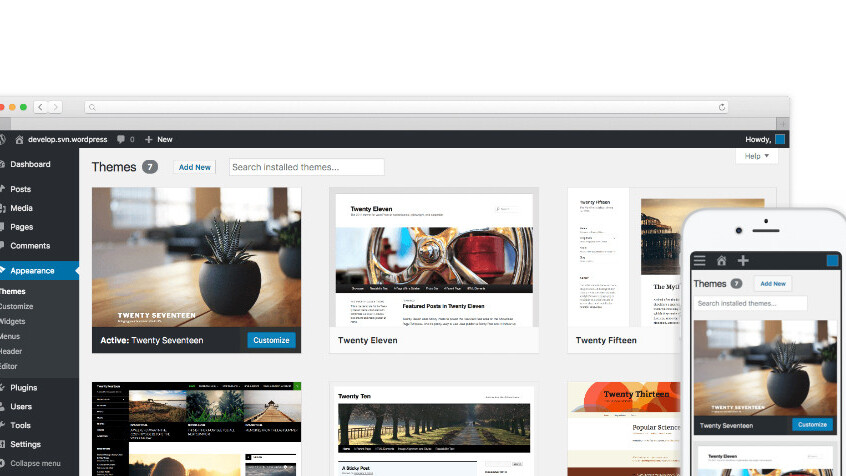Screen dimensions: 846x476
Task: Tap the plus icon on the phone toolbar
Action: click(742, 261)
